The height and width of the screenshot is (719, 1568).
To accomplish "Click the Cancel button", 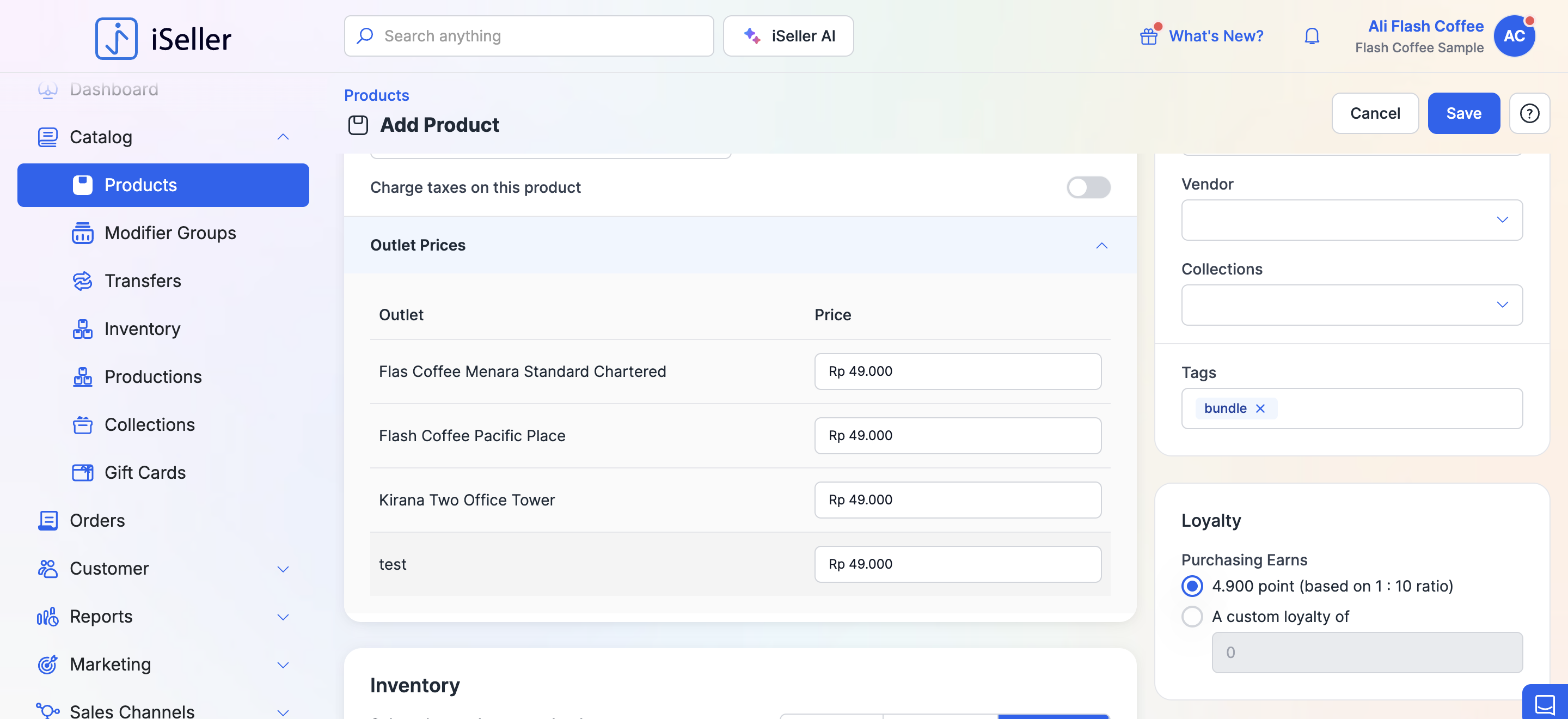I will tap(1374, 113).
